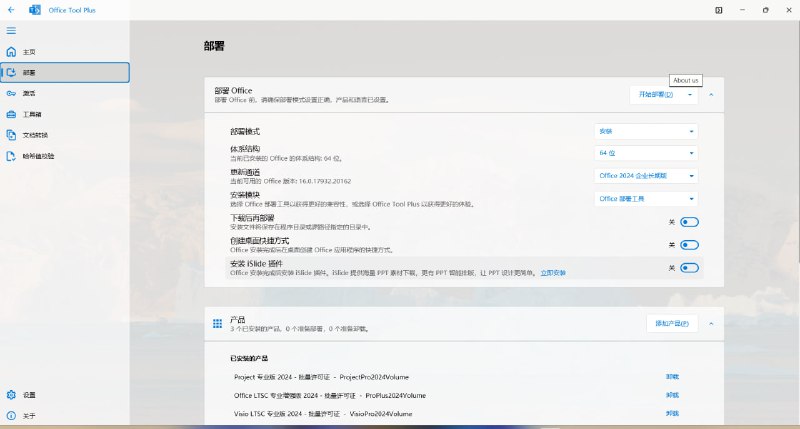Collapse the 产品 section chevron

click(x=711, y=323)
